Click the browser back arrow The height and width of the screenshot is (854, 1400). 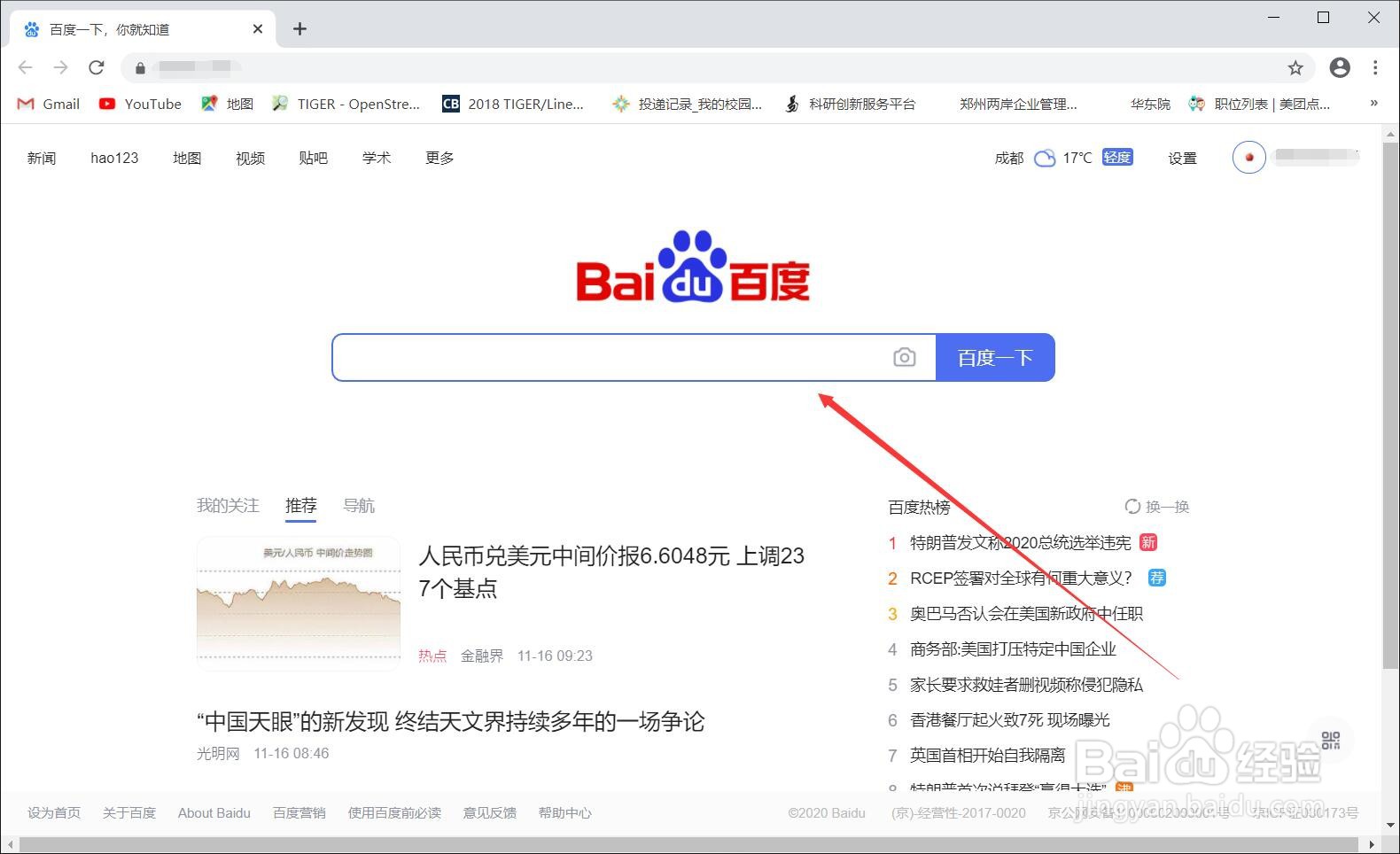pos(25,67)
